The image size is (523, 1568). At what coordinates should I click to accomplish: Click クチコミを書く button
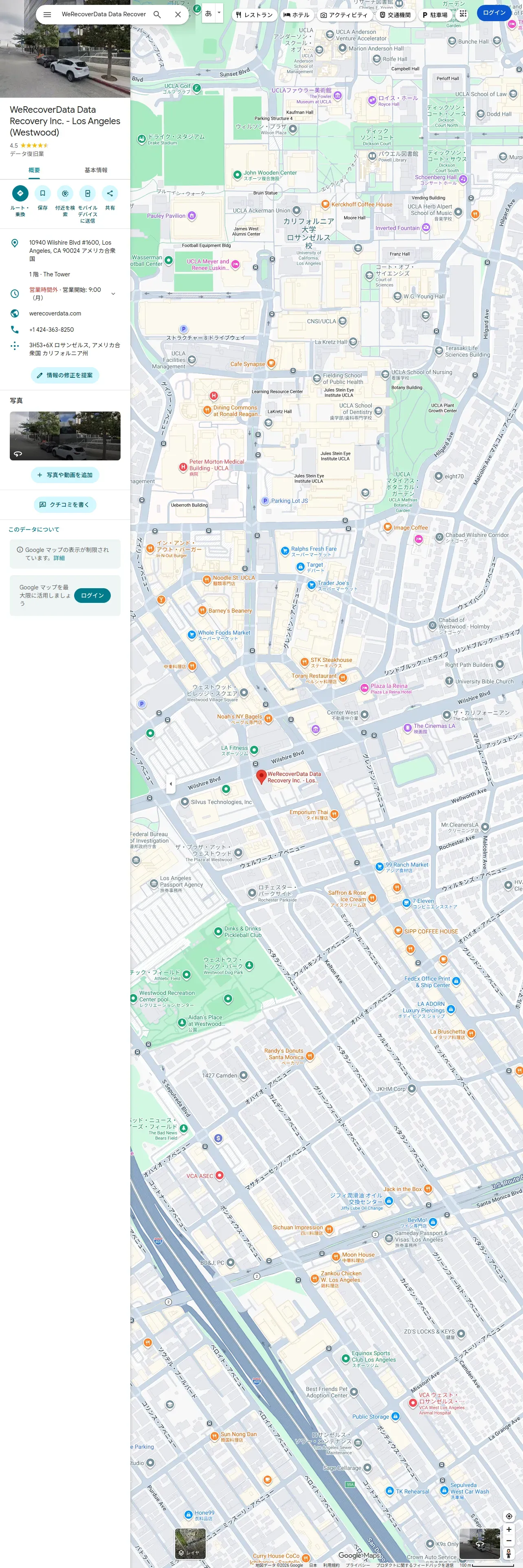point(65,505)
